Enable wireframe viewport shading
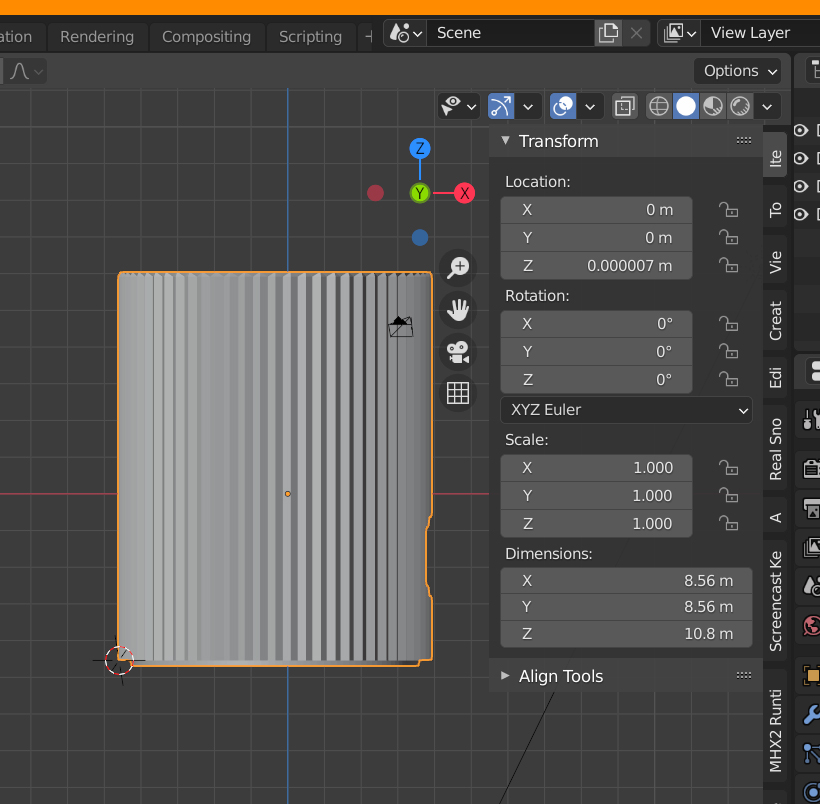Screen dimensions: 820x804 click(659, 106)
